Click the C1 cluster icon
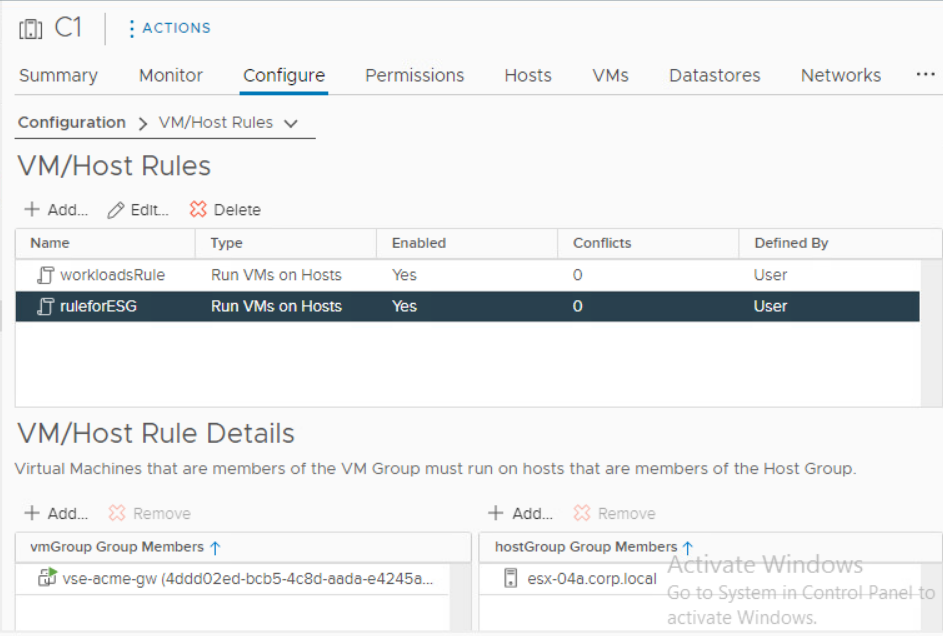The image size is (943, 636). pos(30,29)
